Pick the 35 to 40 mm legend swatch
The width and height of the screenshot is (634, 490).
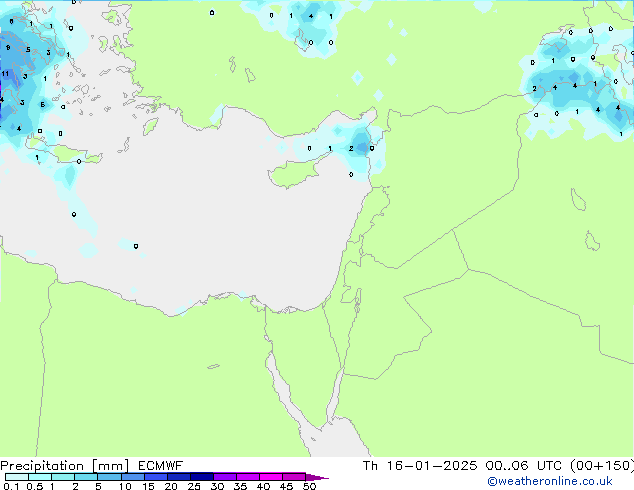point(248,477)
